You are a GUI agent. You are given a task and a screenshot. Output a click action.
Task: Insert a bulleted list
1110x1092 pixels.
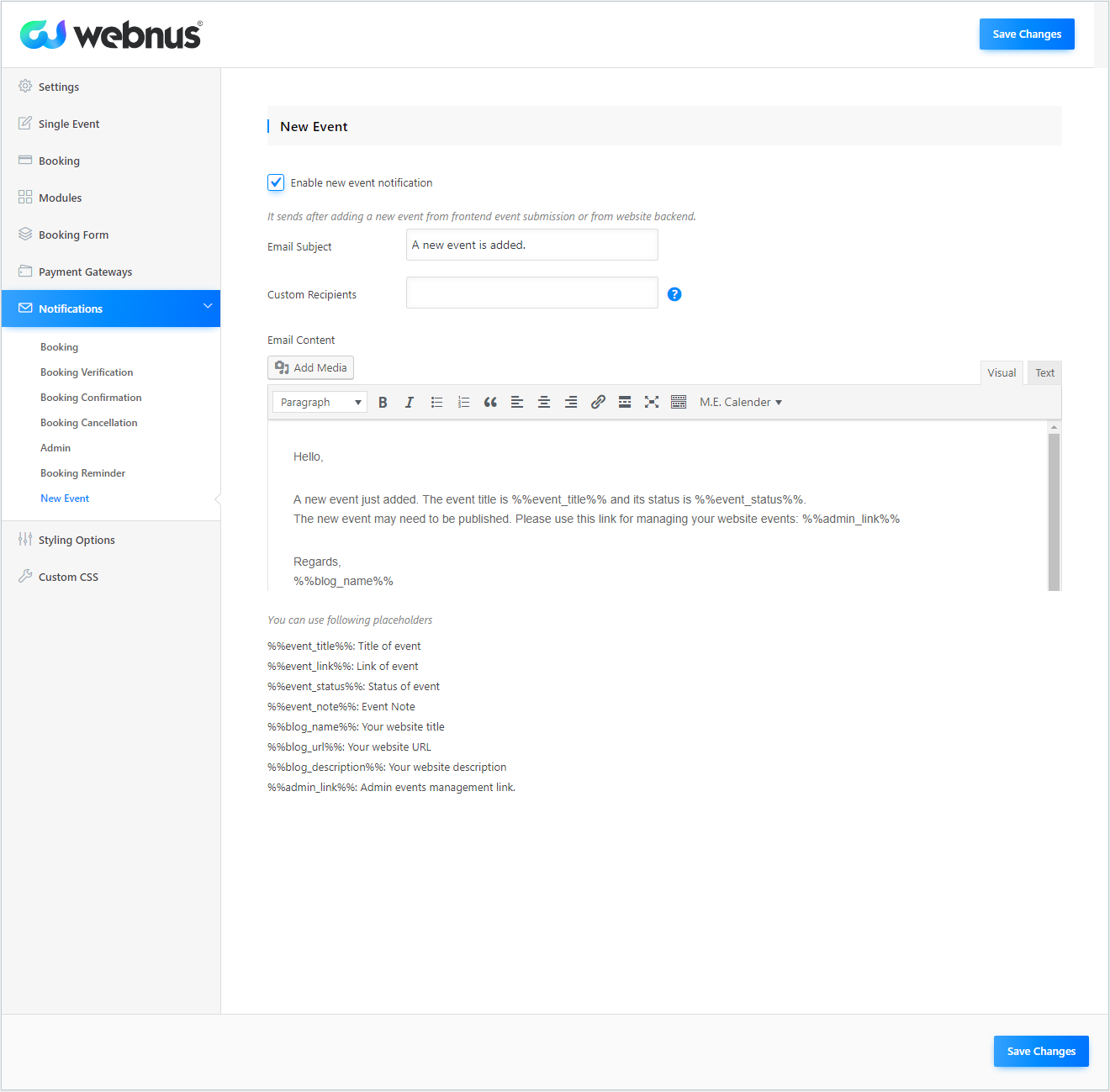[436, 403]
